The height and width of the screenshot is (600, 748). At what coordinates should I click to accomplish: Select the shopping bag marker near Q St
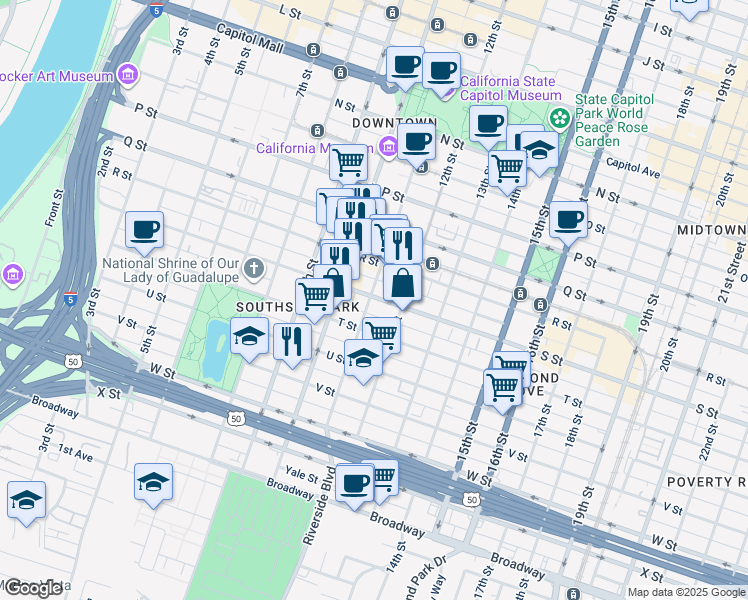[402, 283]
